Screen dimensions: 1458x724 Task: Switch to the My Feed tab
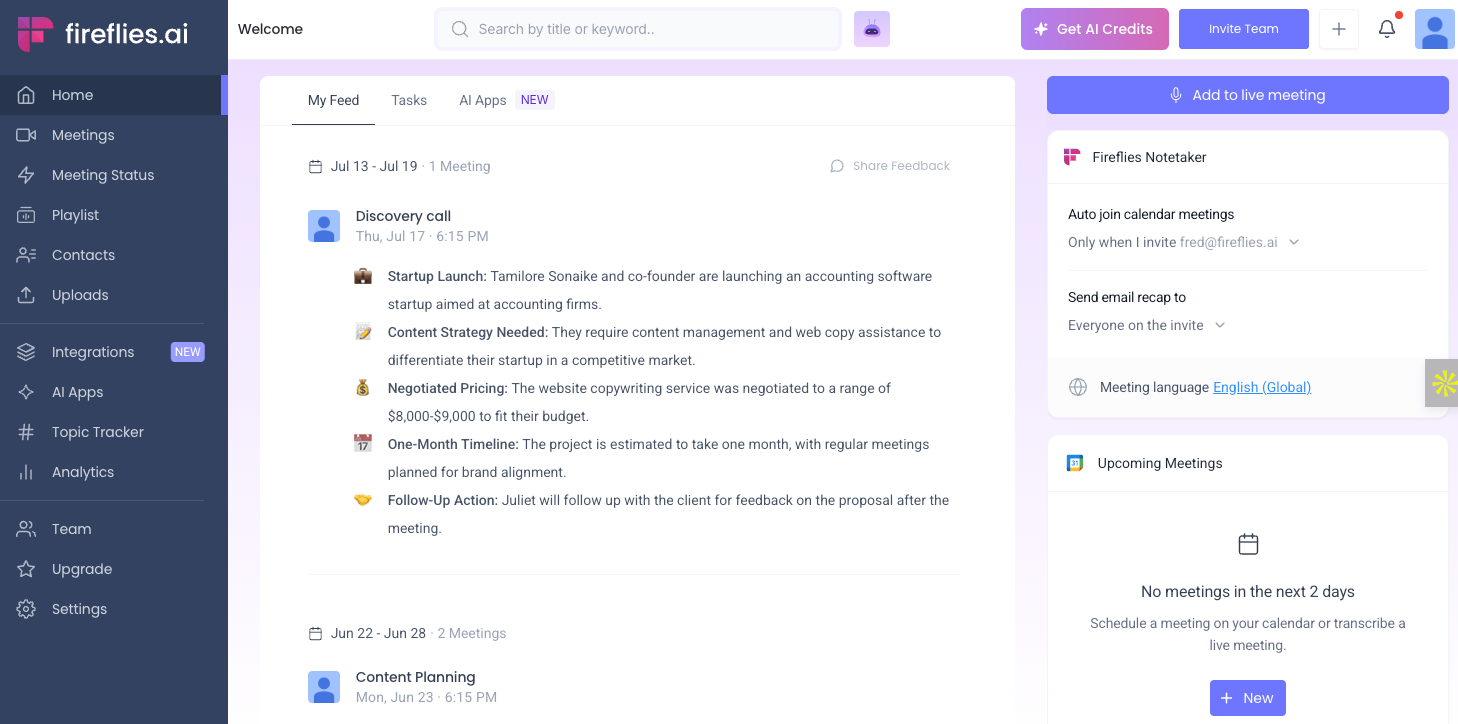pyautogui.click(x=333, y=100)
